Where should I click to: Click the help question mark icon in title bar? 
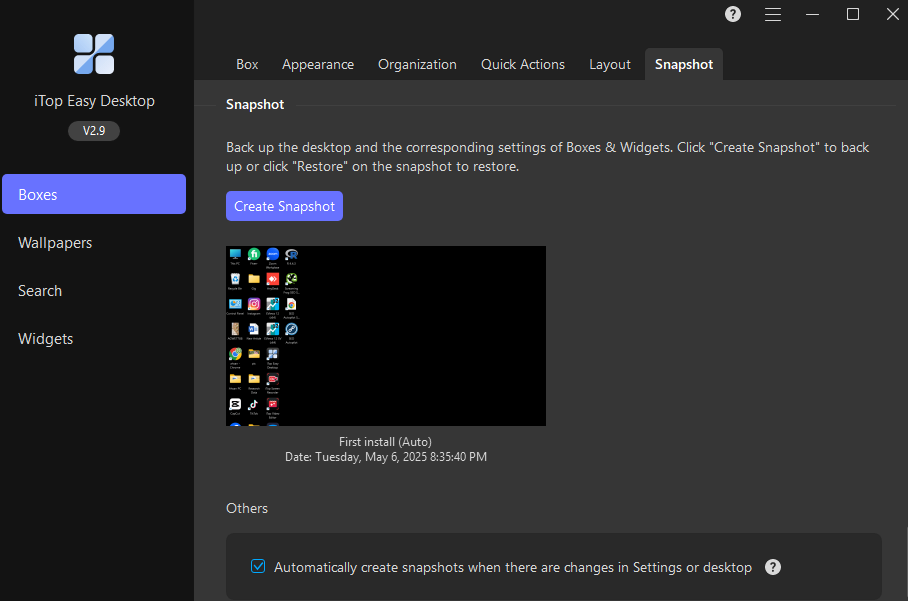733,14
